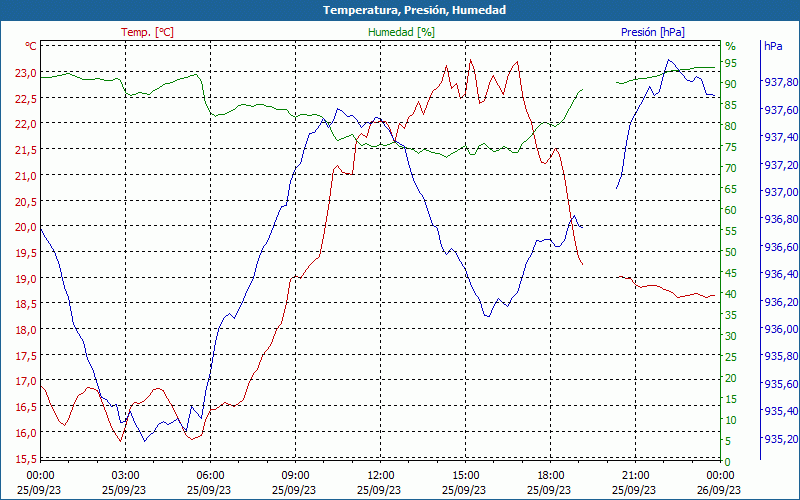Screen dimensions: 800x500
Task: Click the 20,5 temperature axis value
Action: (x=26, y=202)
